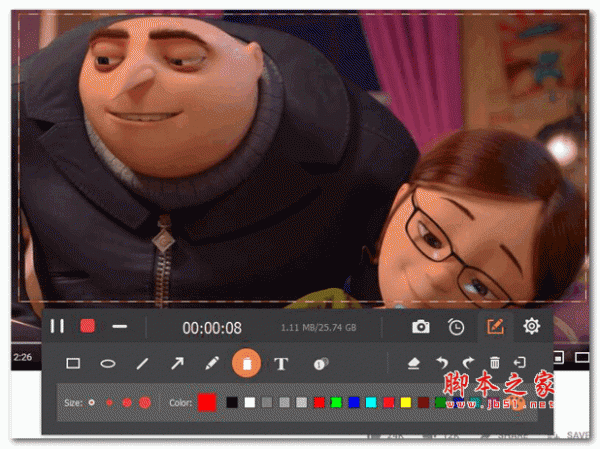Pick the red swatch between cyan and yellow

[x=389, y=402]
